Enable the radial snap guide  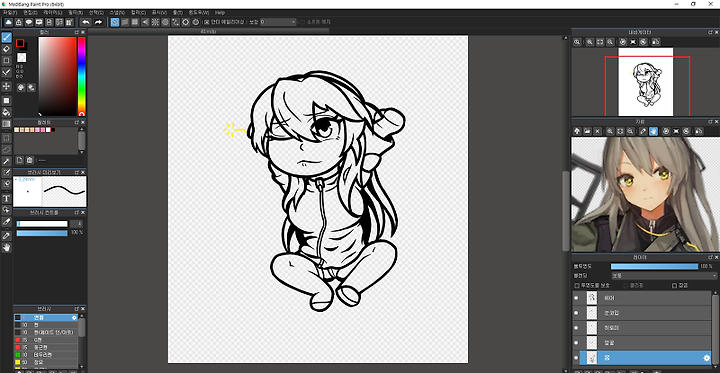tap(155, 22)
